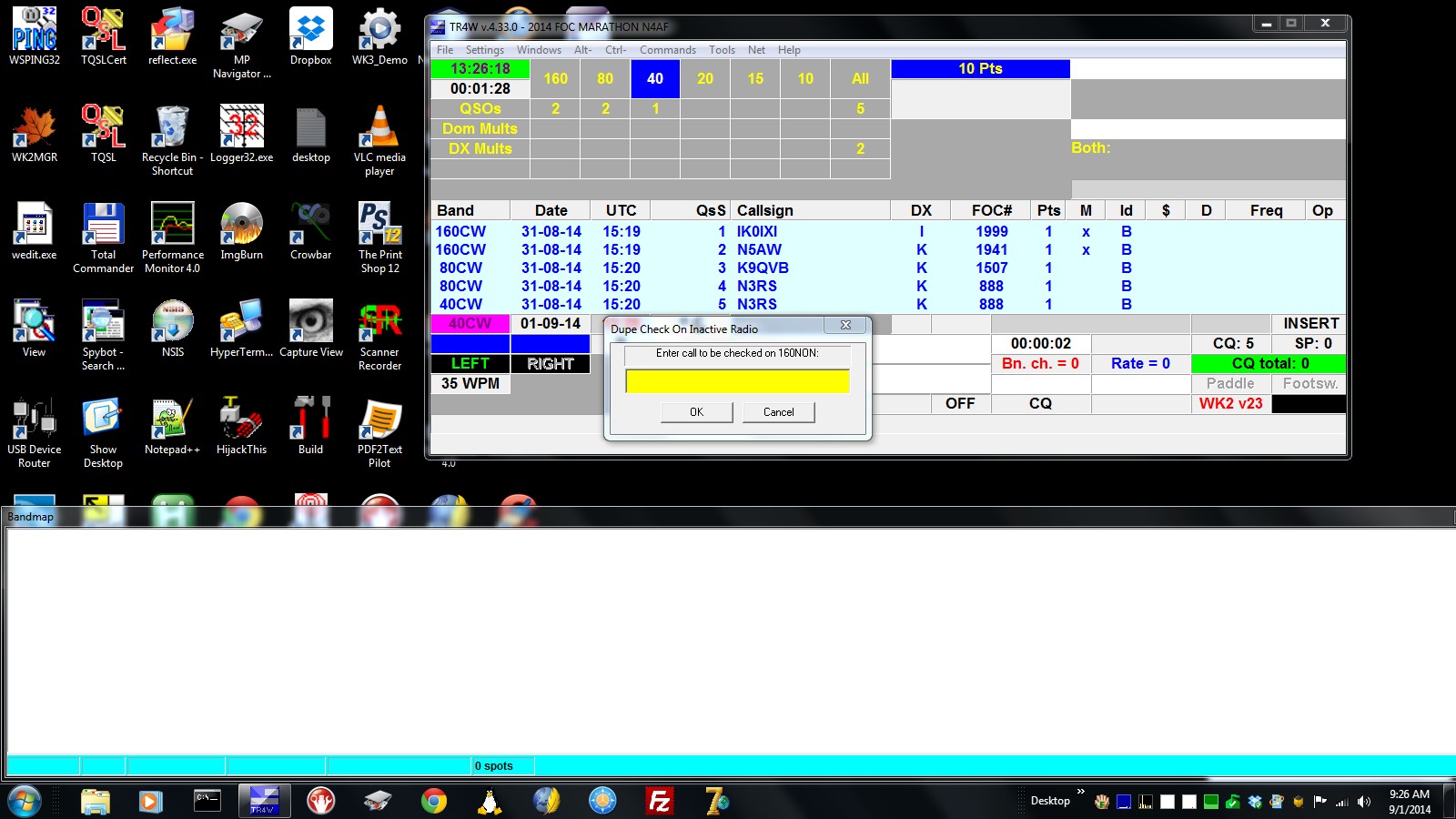The width and height of the screenshot is (1456, 819).
Task: Open the WK3_Demo desktop icon
Action: click(379, 36)
